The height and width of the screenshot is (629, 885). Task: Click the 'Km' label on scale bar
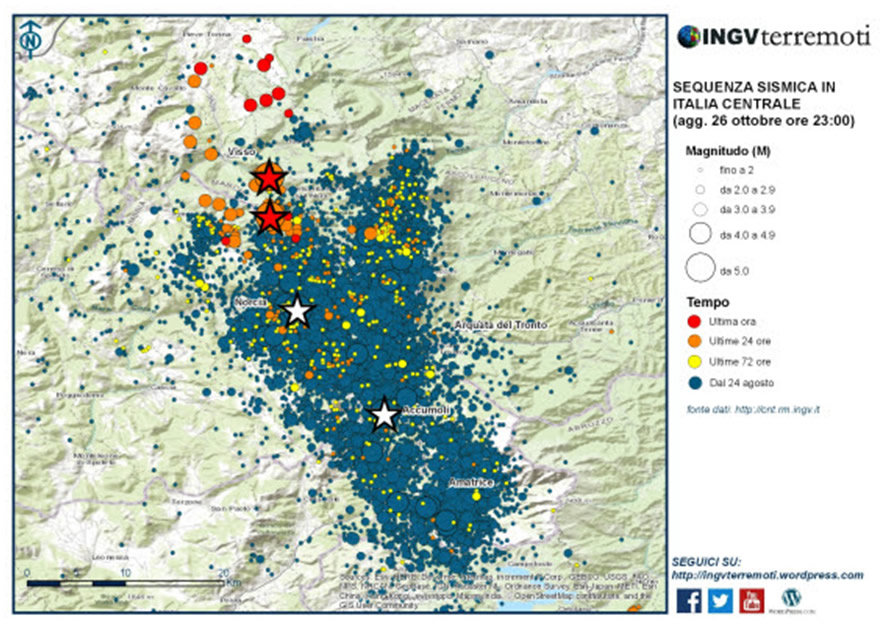click(234, 582)
